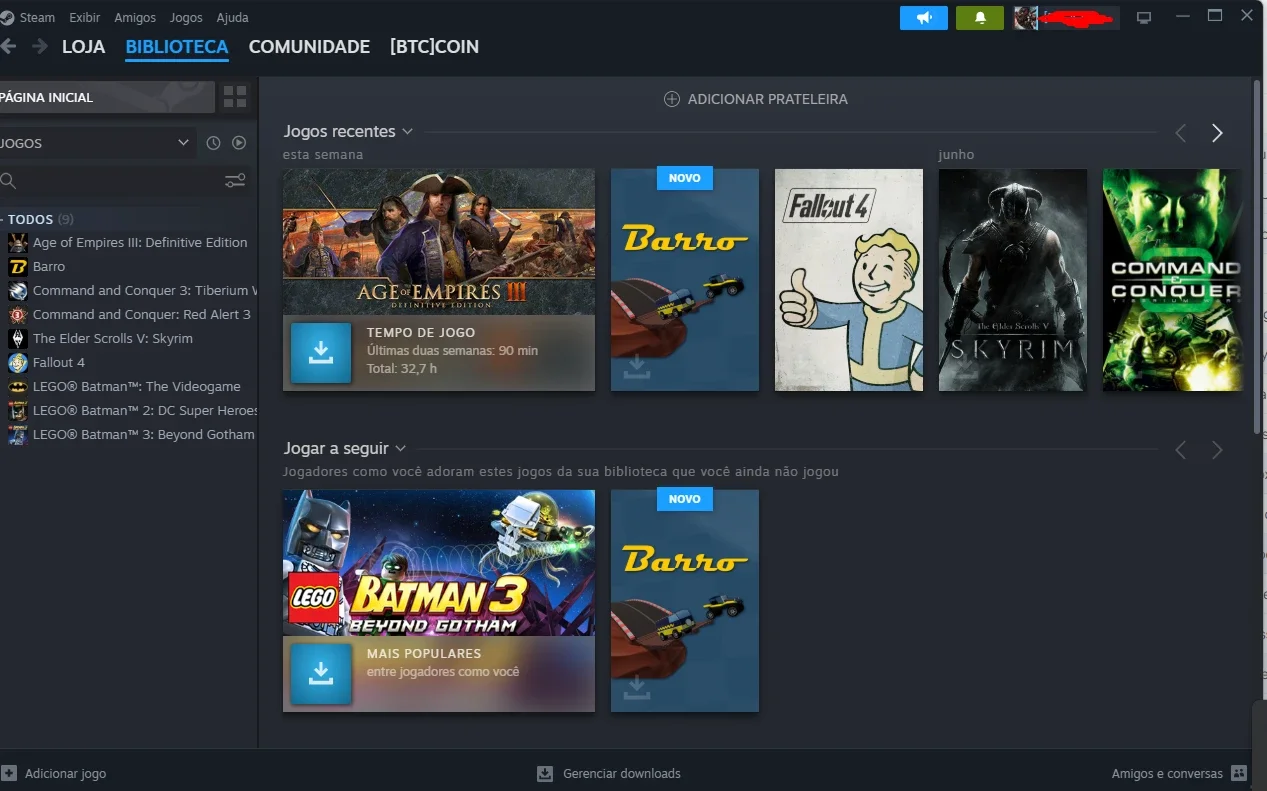Select the BIBLIOTECA tab
The image size is (1267, 791).
(177, 47)
